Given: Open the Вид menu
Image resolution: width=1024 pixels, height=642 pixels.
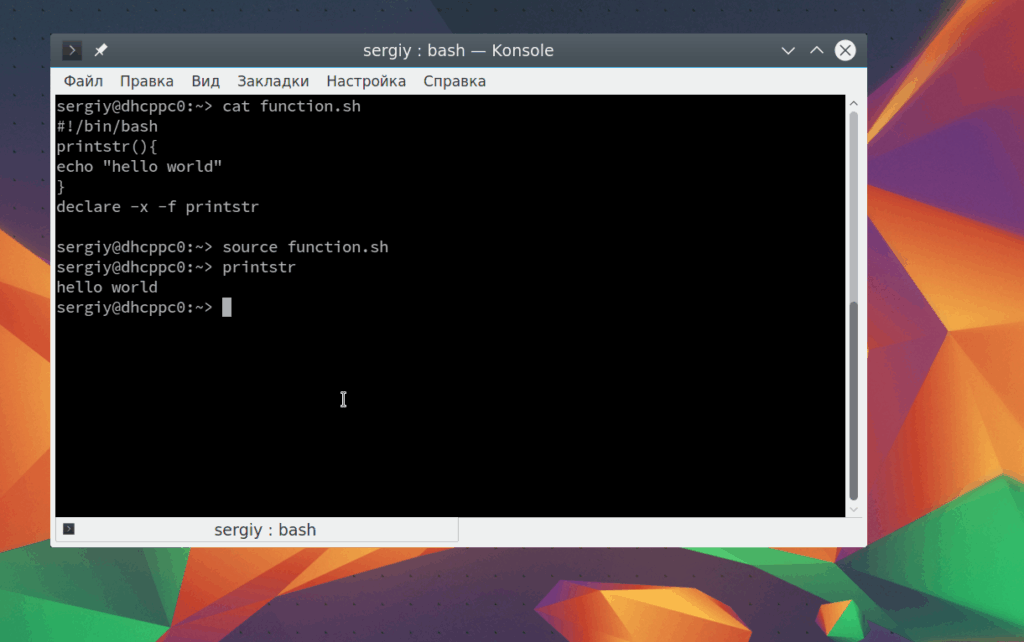Looking at the screenshot, I should [205, 81].
